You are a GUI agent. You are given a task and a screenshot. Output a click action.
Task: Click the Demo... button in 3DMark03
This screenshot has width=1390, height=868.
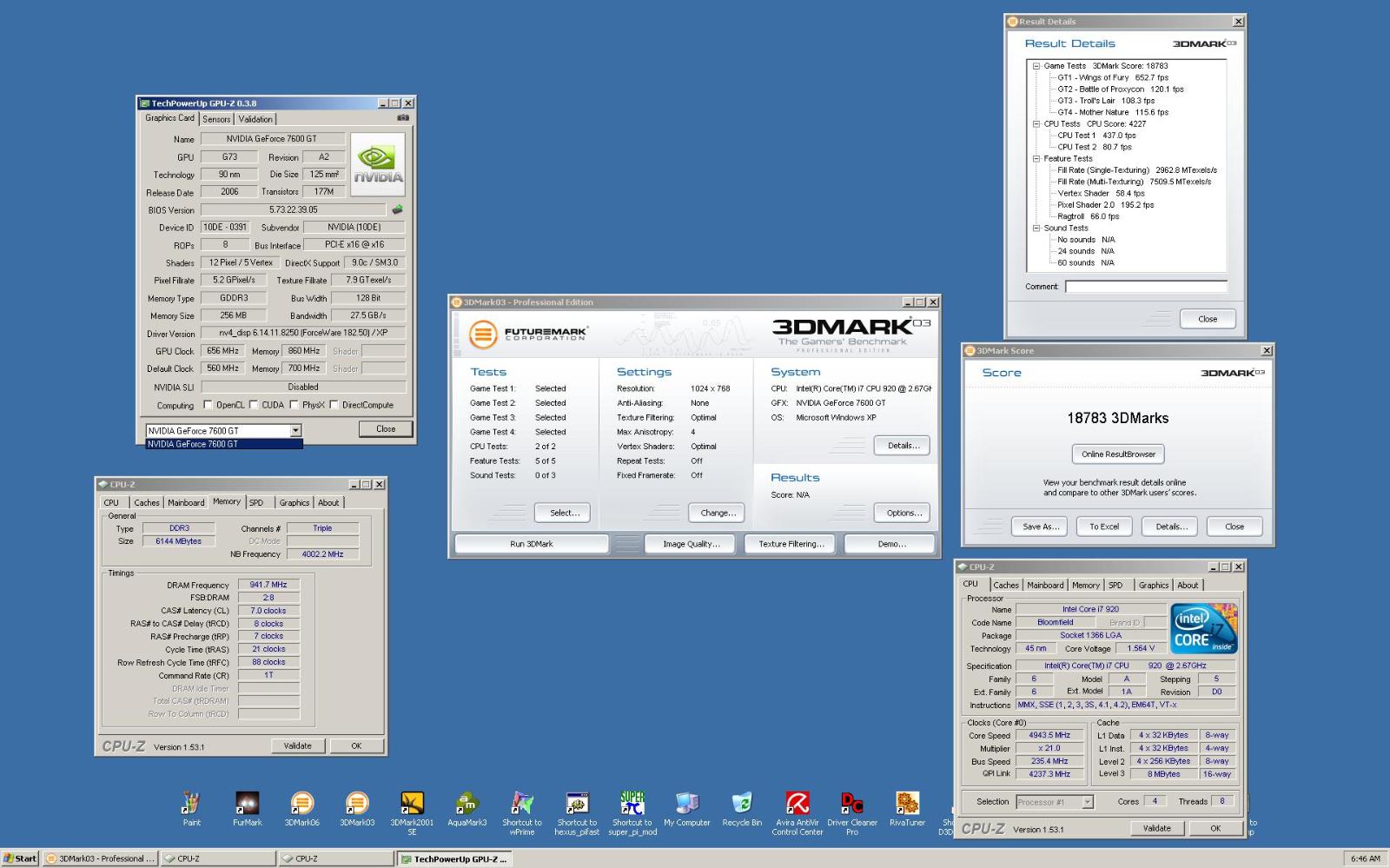[x=891, y=544]
